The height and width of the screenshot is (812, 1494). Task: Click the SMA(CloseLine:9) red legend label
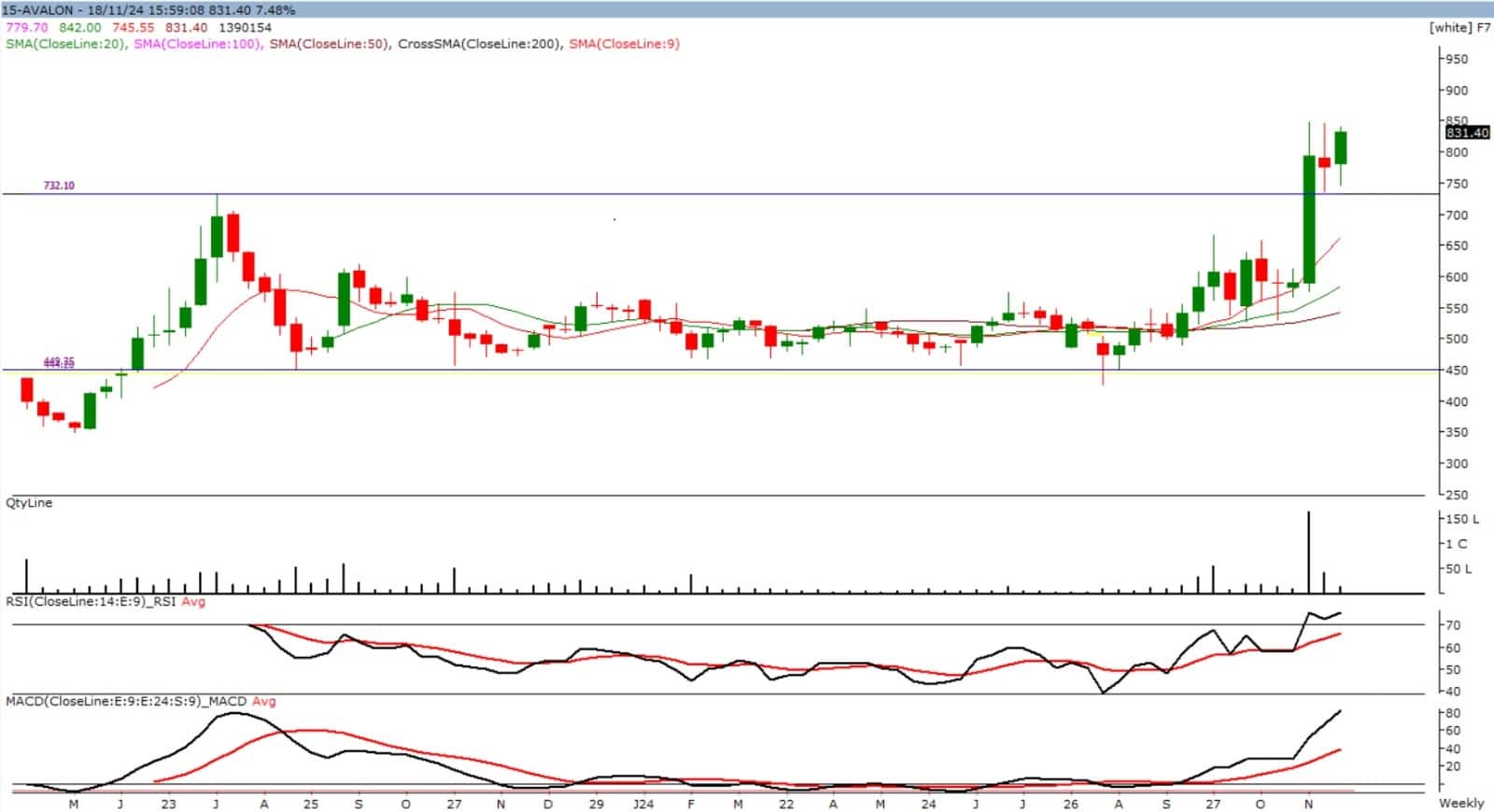[624, 44]
